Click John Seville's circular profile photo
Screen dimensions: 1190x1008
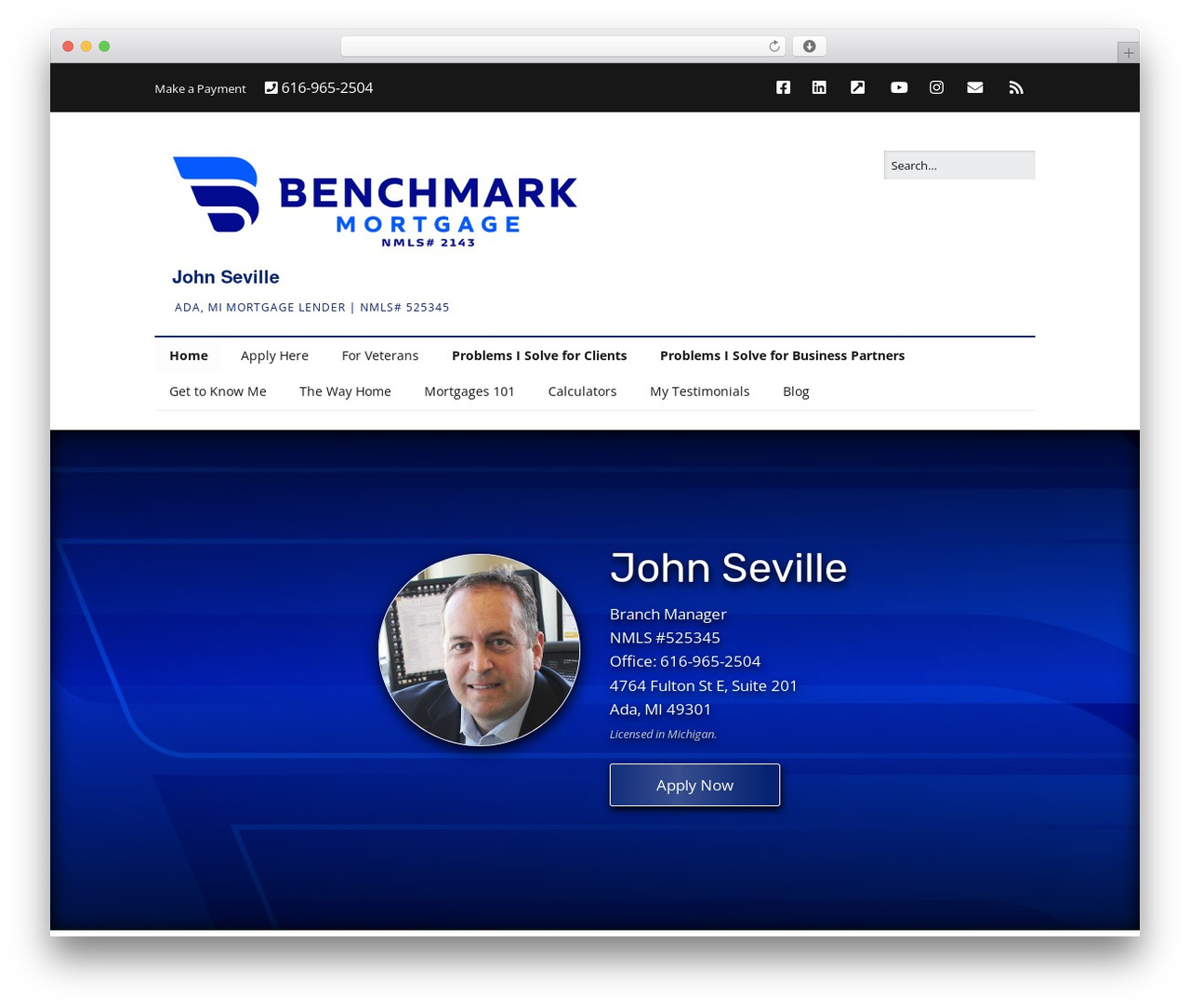pos(479,650)
